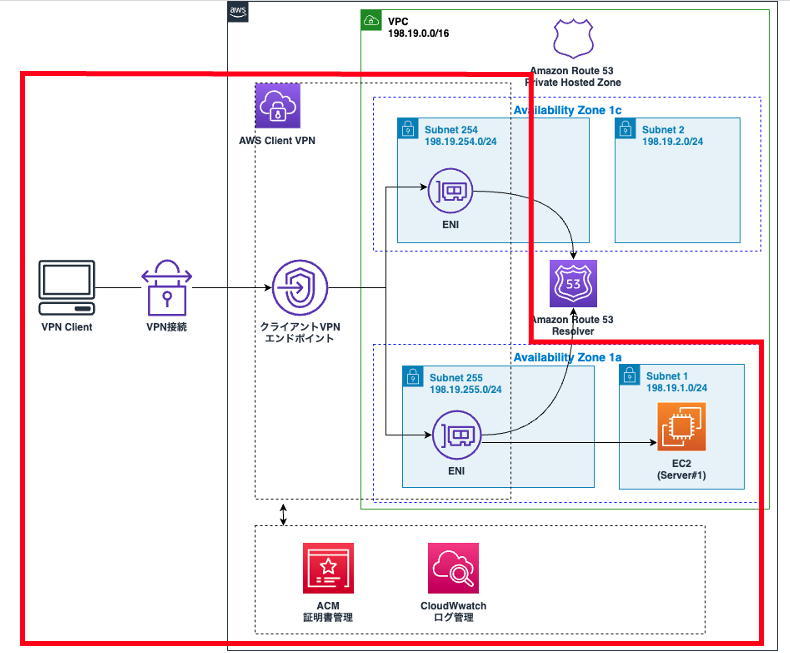Select the AWS Client VPN icon
Image resolution: width=790 pixels, height=653 pixels.
278,106
